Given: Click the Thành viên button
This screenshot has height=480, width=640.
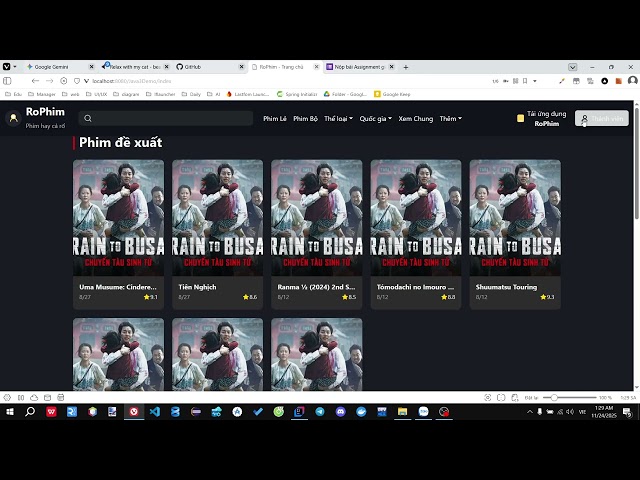Looking at the screenshot, I should tap(602, 118).
